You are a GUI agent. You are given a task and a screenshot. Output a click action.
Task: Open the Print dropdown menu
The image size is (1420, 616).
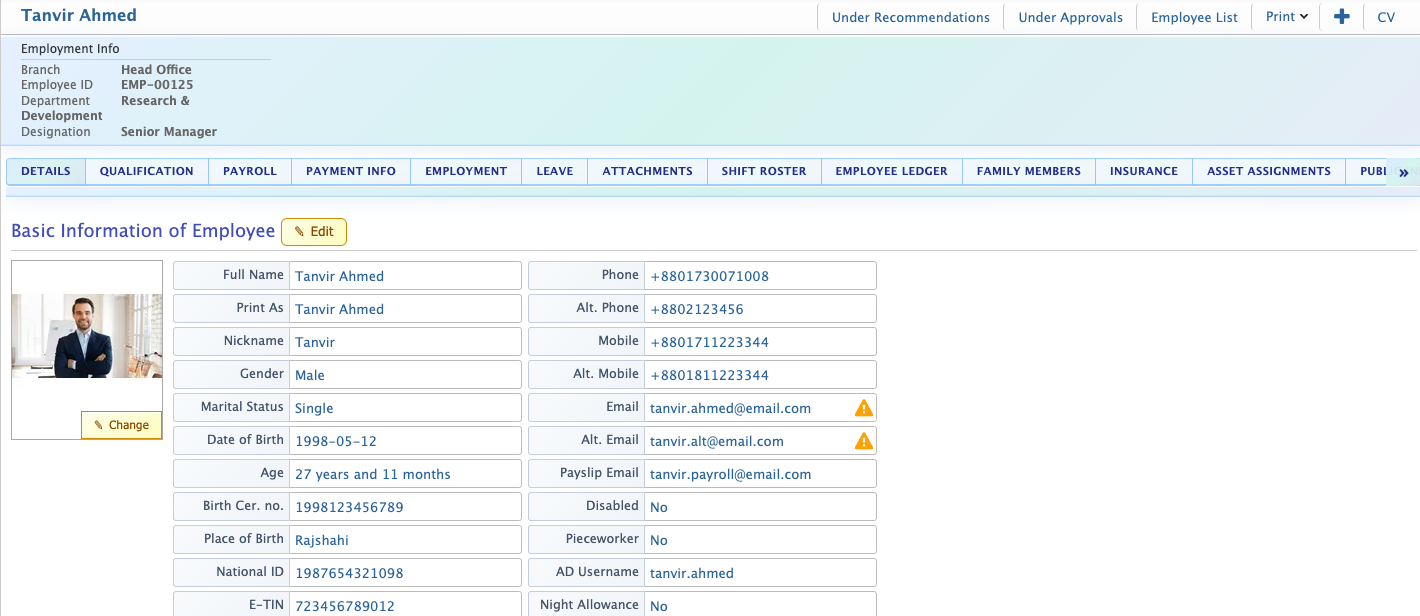(x=1287, y=17)
